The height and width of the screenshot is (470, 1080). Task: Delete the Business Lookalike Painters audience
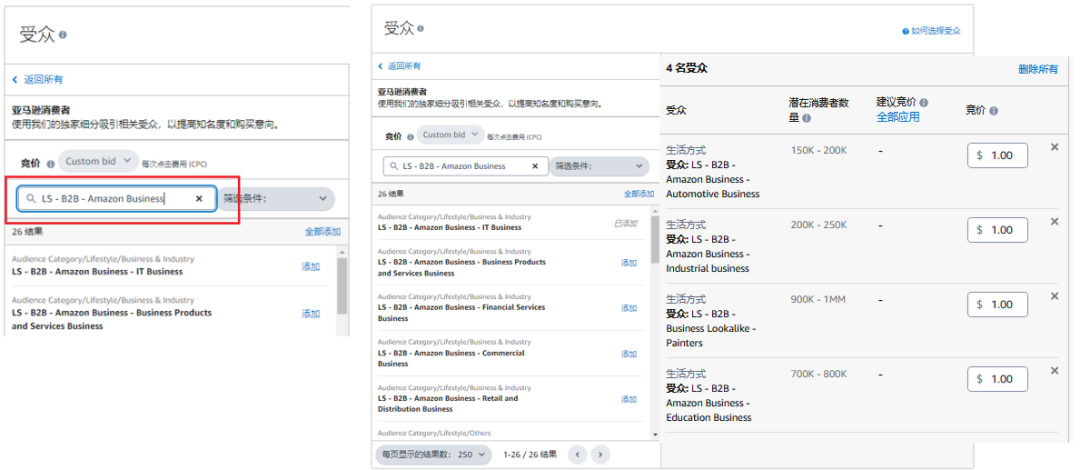[1054, 297]
